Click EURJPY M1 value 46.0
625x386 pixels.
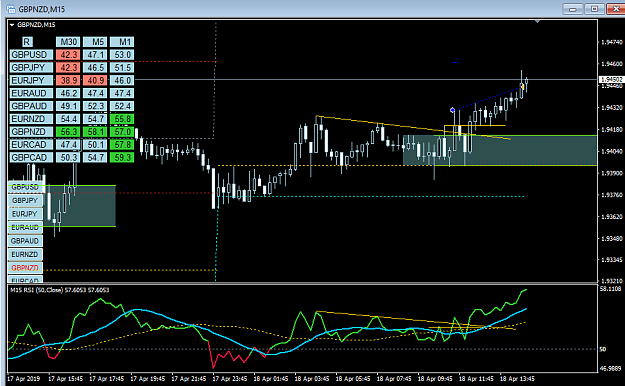coord(122,80)
